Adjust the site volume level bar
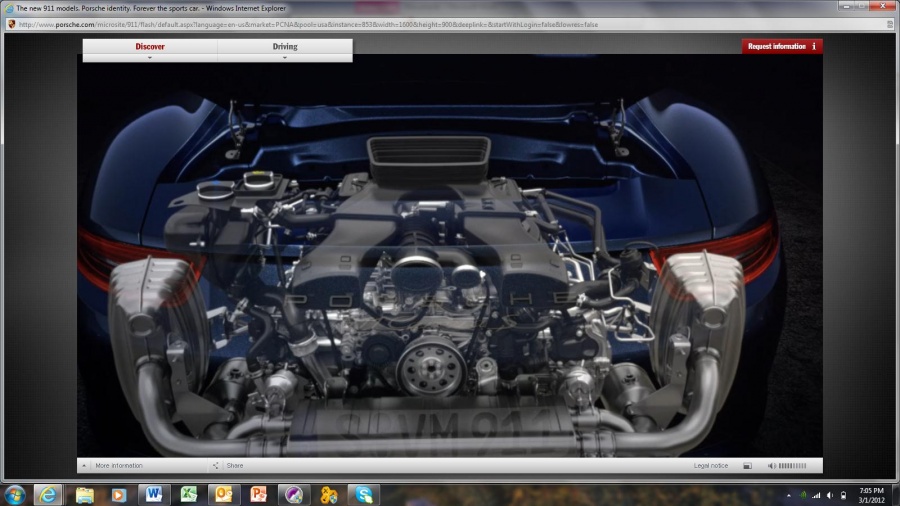 pos(792,466)
